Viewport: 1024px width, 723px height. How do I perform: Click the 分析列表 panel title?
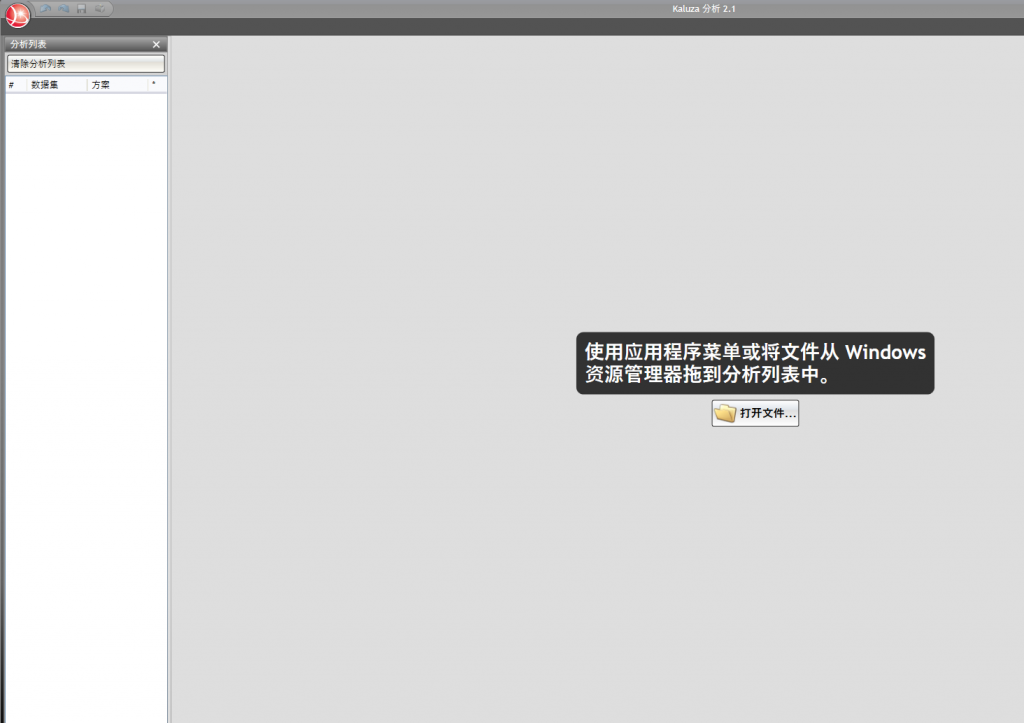pos(29,44)
